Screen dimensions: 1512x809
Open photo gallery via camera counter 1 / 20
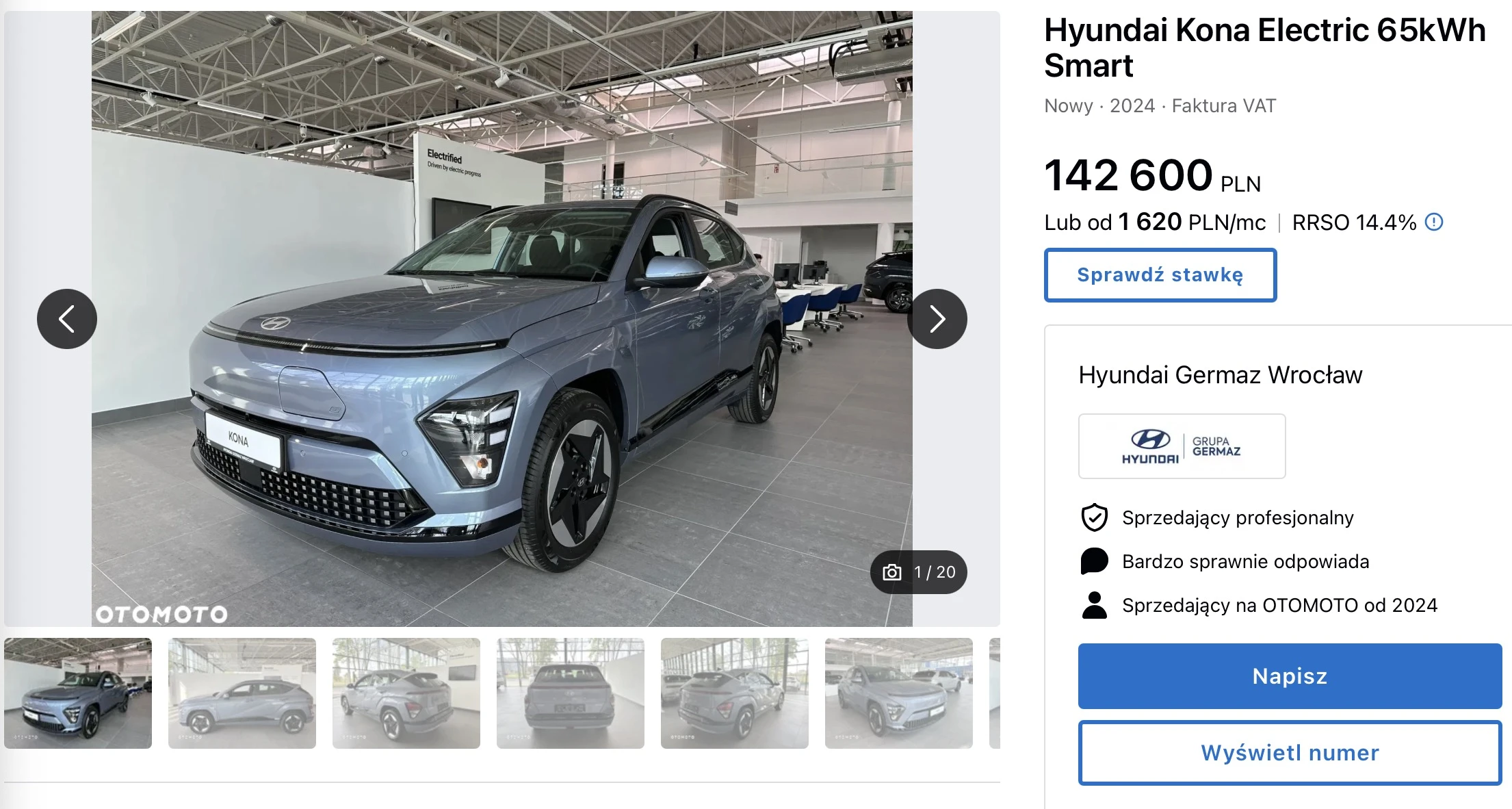coord(919,572)
